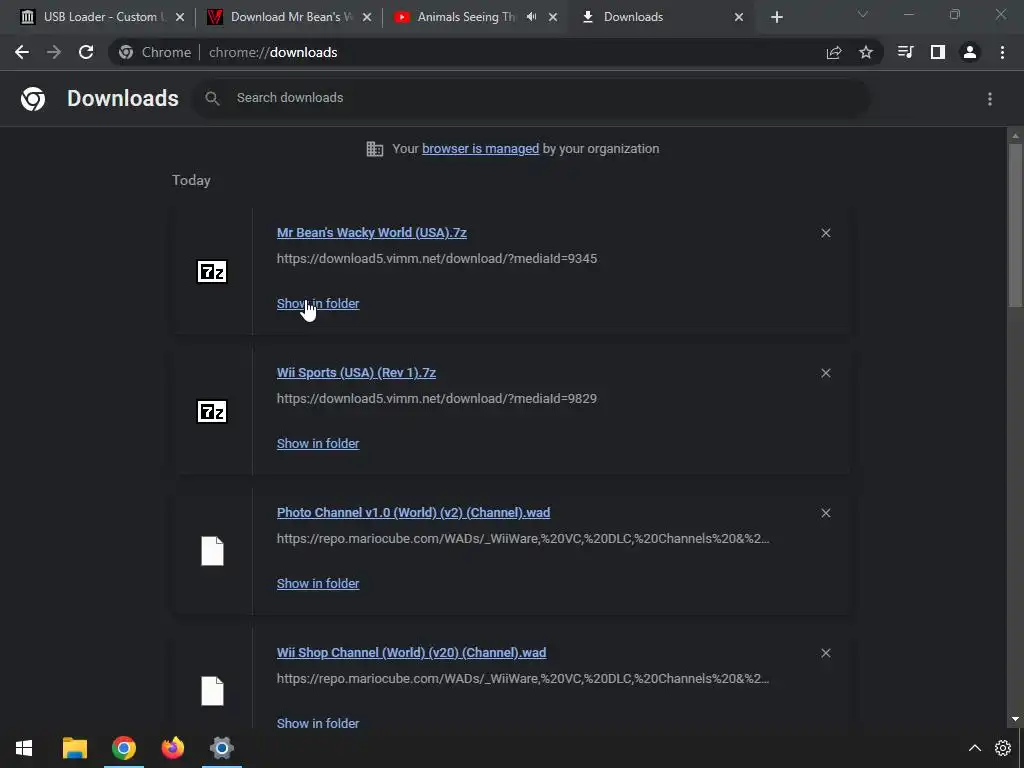
Task: Click the Wii Shop Channel mariocube source URL
Action: click(x=523, y=679)
